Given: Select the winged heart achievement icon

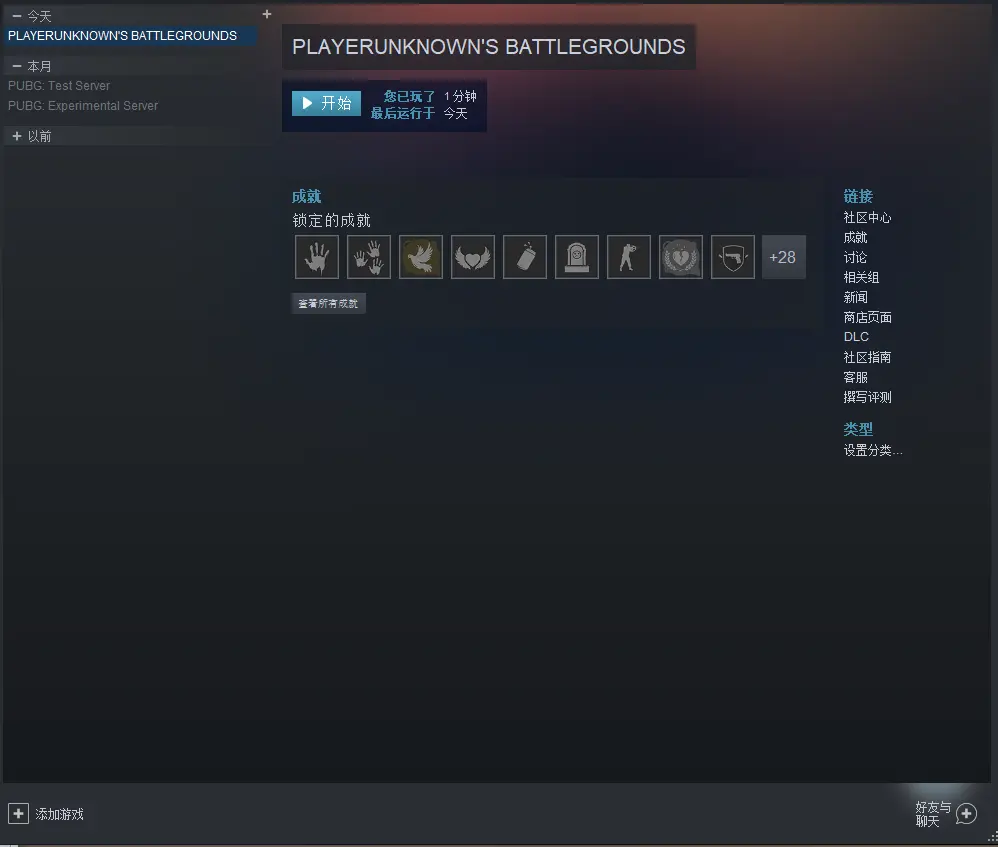Looking at the screenshot, I should click(473, 257).
